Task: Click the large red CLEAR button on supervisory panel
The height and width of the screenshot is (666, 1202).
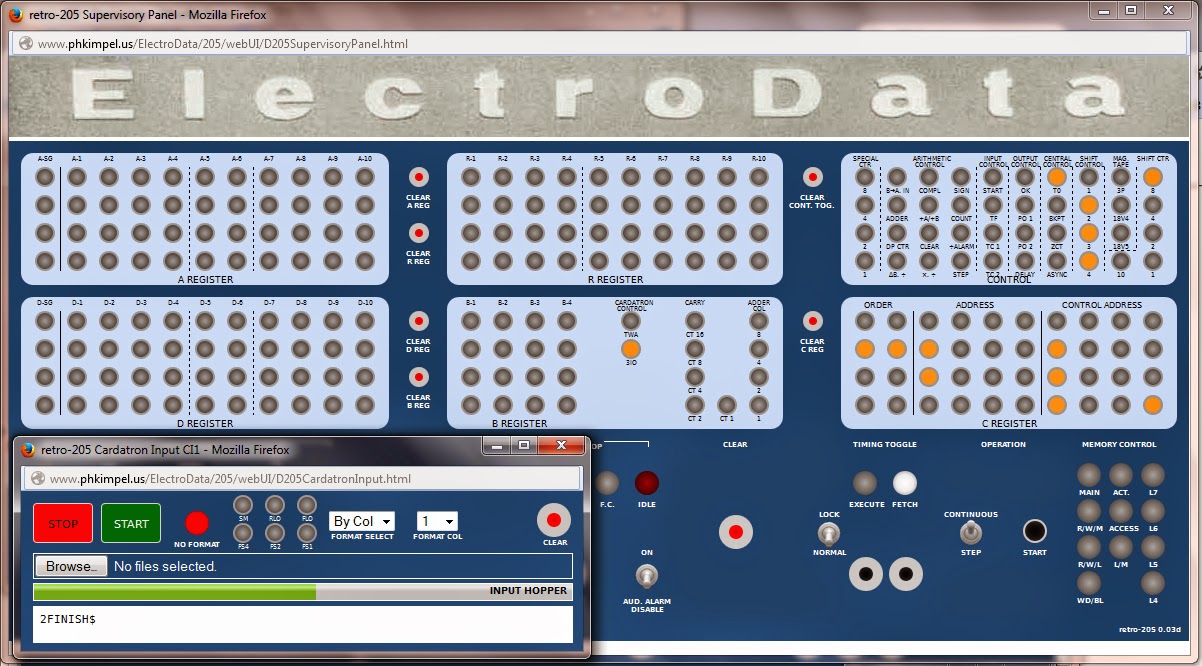Action: (x=736, y=531)
